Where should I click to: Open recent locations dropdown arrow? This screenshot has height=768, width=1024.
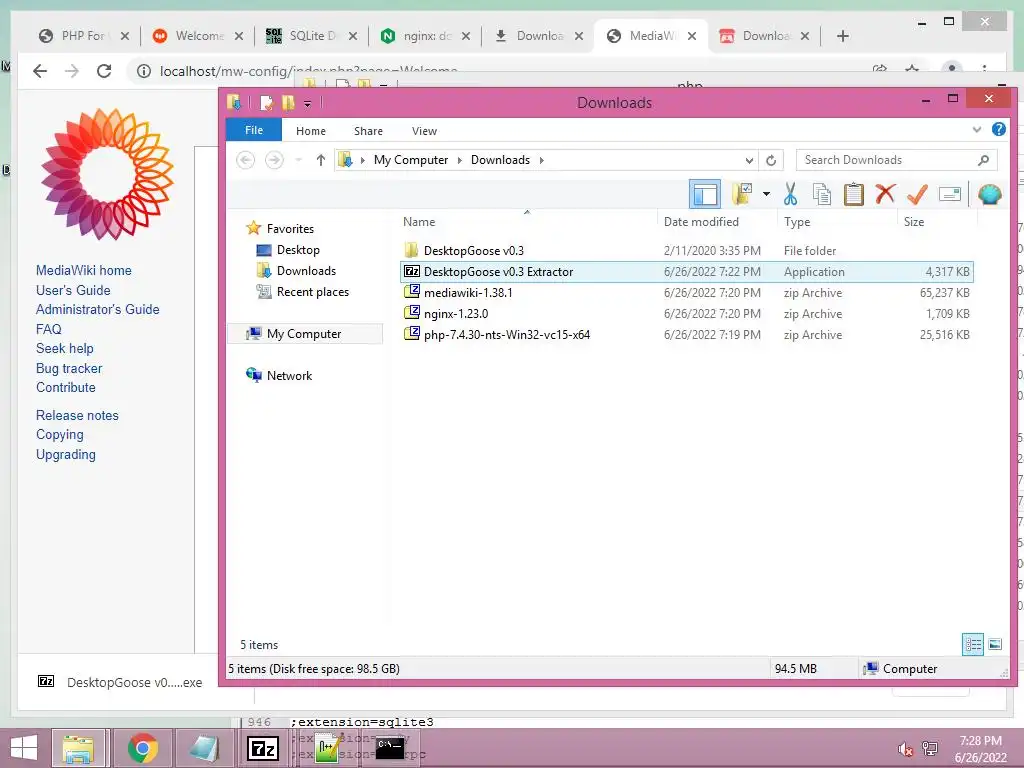click(298, 160)
